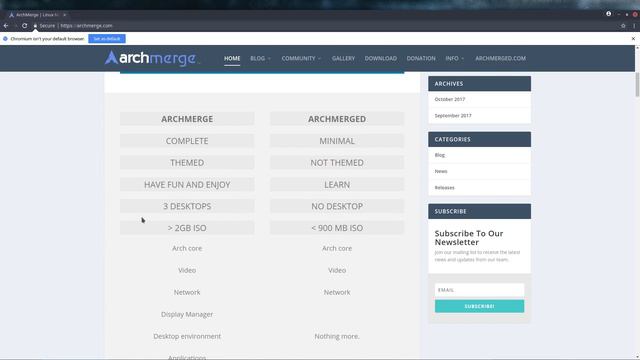Open the user profile icon in title bar
The image size is (640, 360).
click(609, 14)
